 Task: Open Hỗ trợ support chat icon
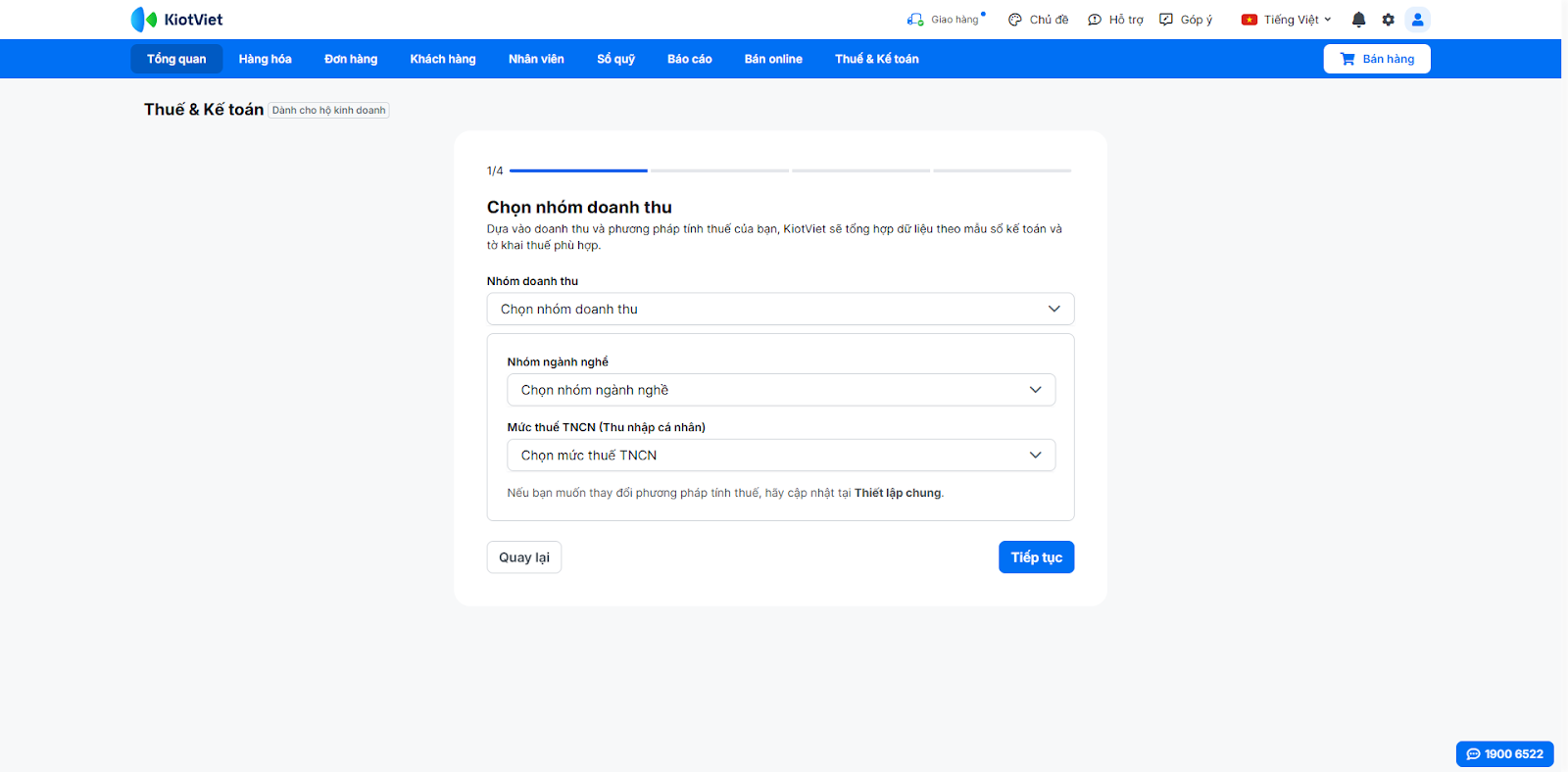[1095, 20]
